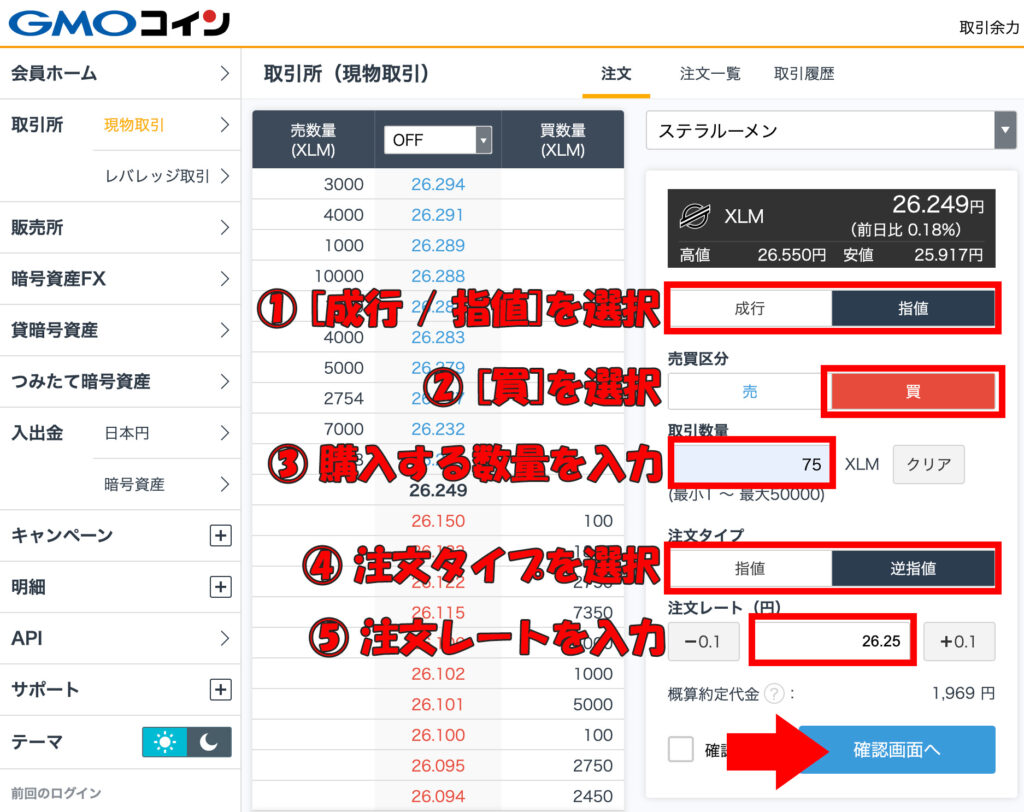Screen dimensions: 1024x812
Task: Switch to 注文一覧 tab
Action: [x=710, y=74]
